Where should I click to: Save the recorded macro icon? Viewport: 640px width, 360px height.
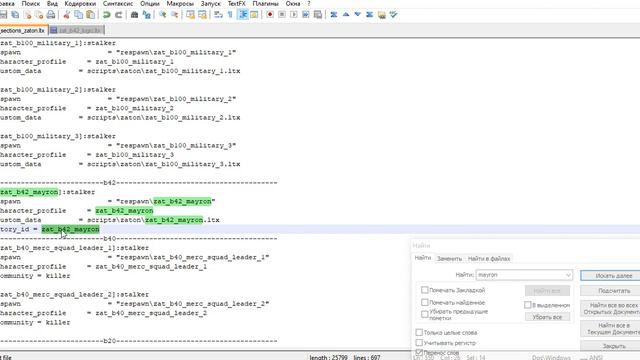click(318, 15)
